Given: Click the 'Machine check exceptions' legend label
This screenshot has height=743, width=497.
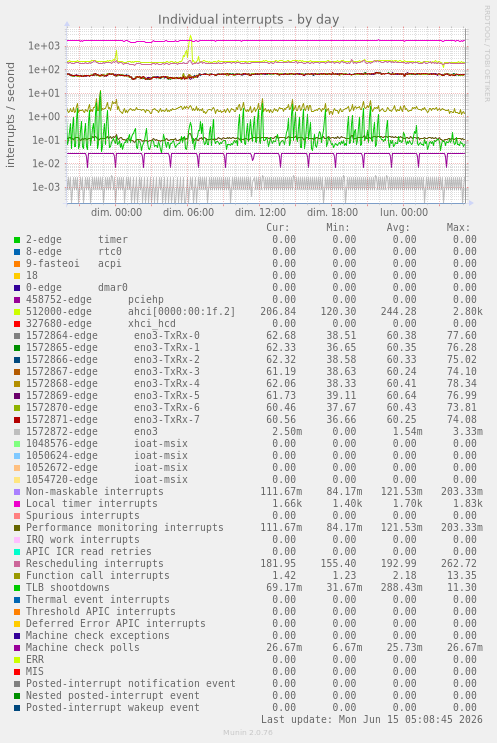Looking at the screenshot, I should [98, 636].
